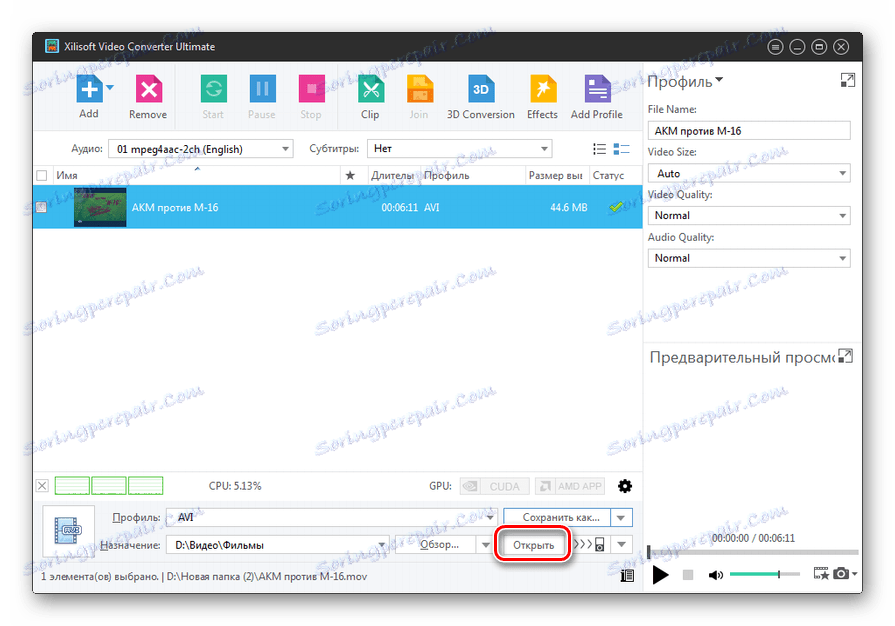The width and height of the screenshot is (895, 626).
Task: Click the green completed status checkmark
Action: [616, 207]
